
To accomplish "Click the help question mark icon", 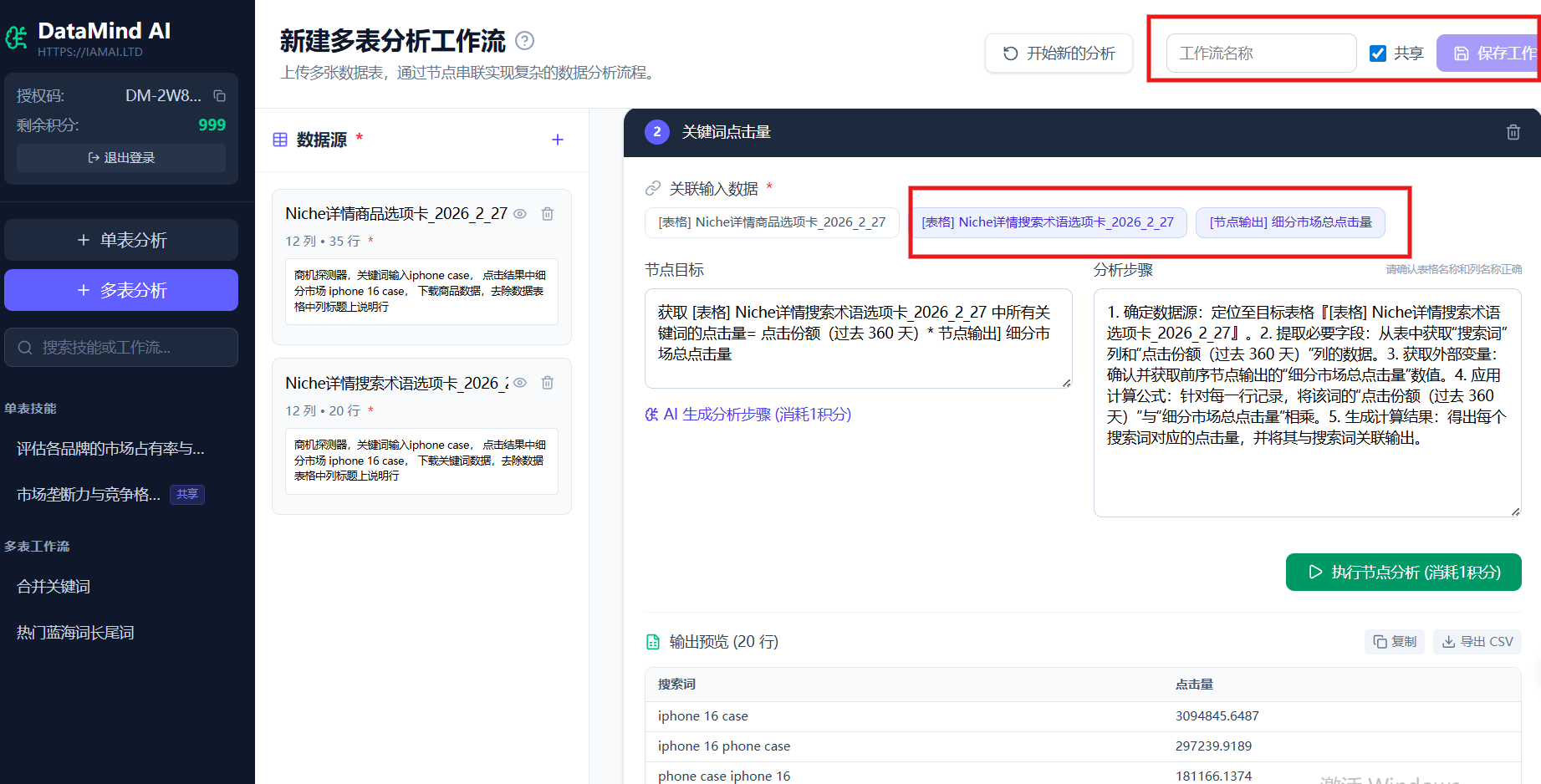I will click(x=524, y=40).
